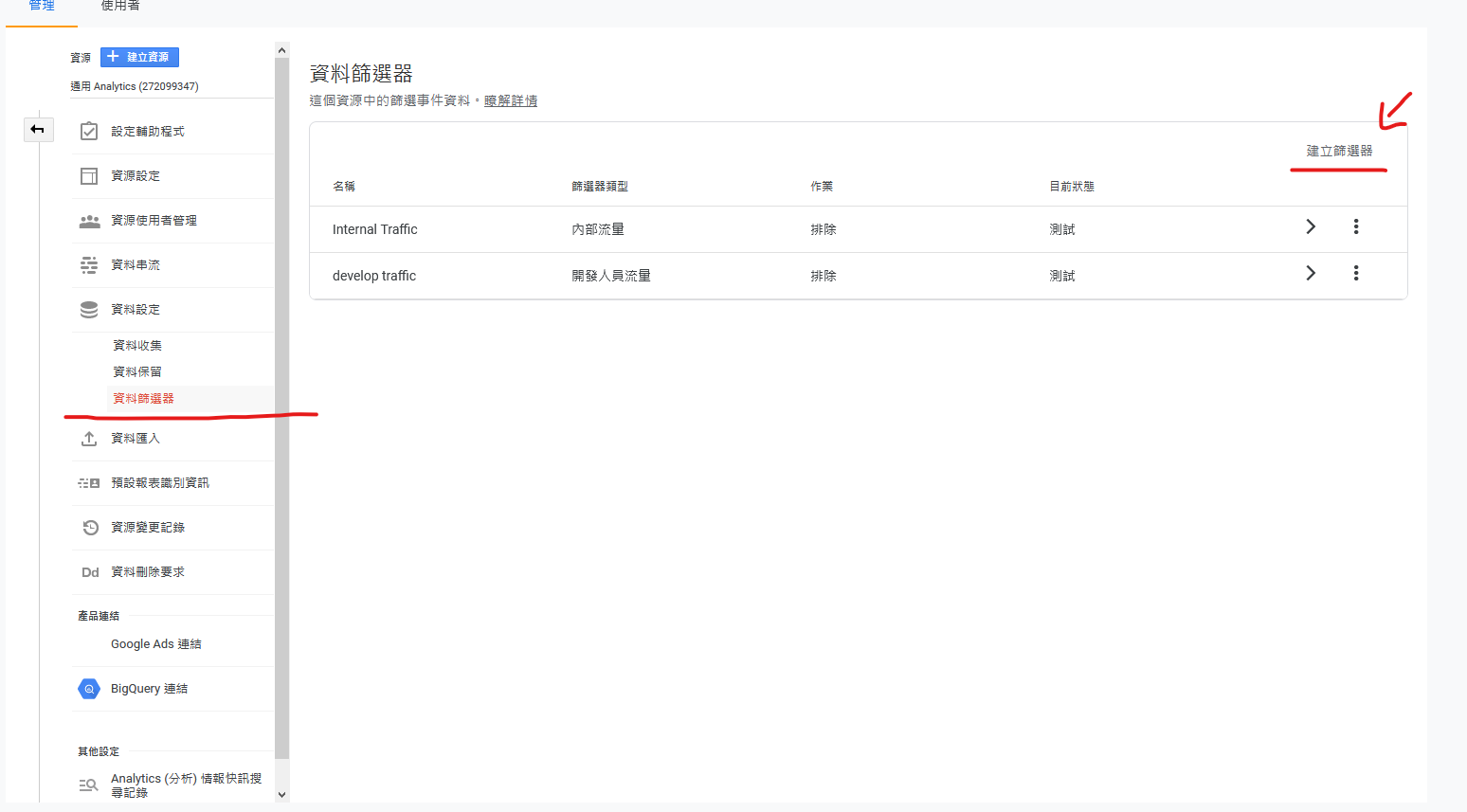Click sidebar scrollbar down arrow
The image size is (1467, 812).
[281, 794]
